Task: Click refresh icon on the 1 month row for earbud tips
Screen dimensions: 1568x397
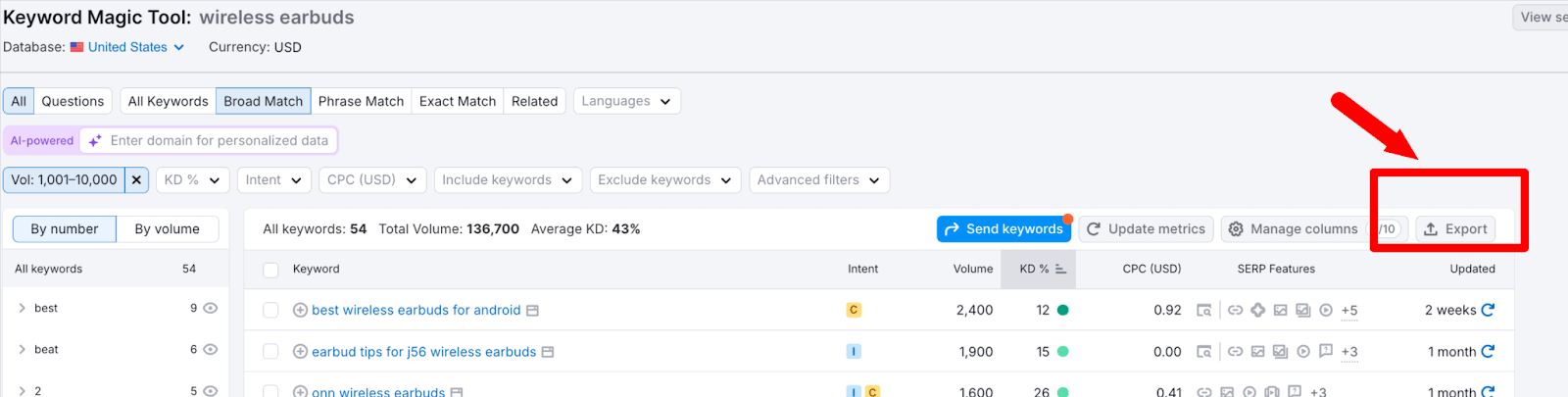Action: tap(1488, 351)
